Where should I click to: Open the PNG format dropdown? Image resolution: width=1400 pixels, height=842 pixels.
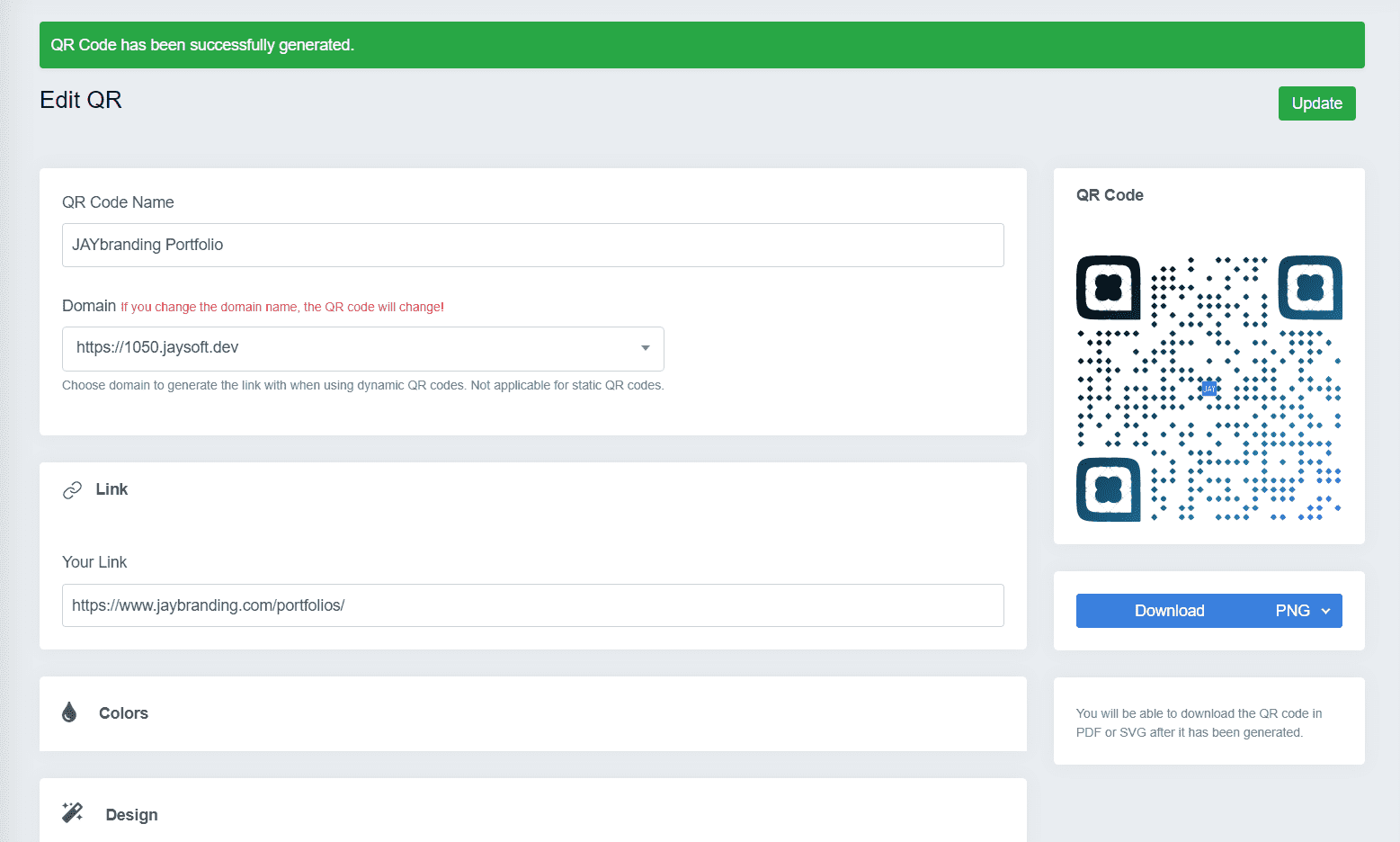pyautogui.click(x=1303, y=611)
